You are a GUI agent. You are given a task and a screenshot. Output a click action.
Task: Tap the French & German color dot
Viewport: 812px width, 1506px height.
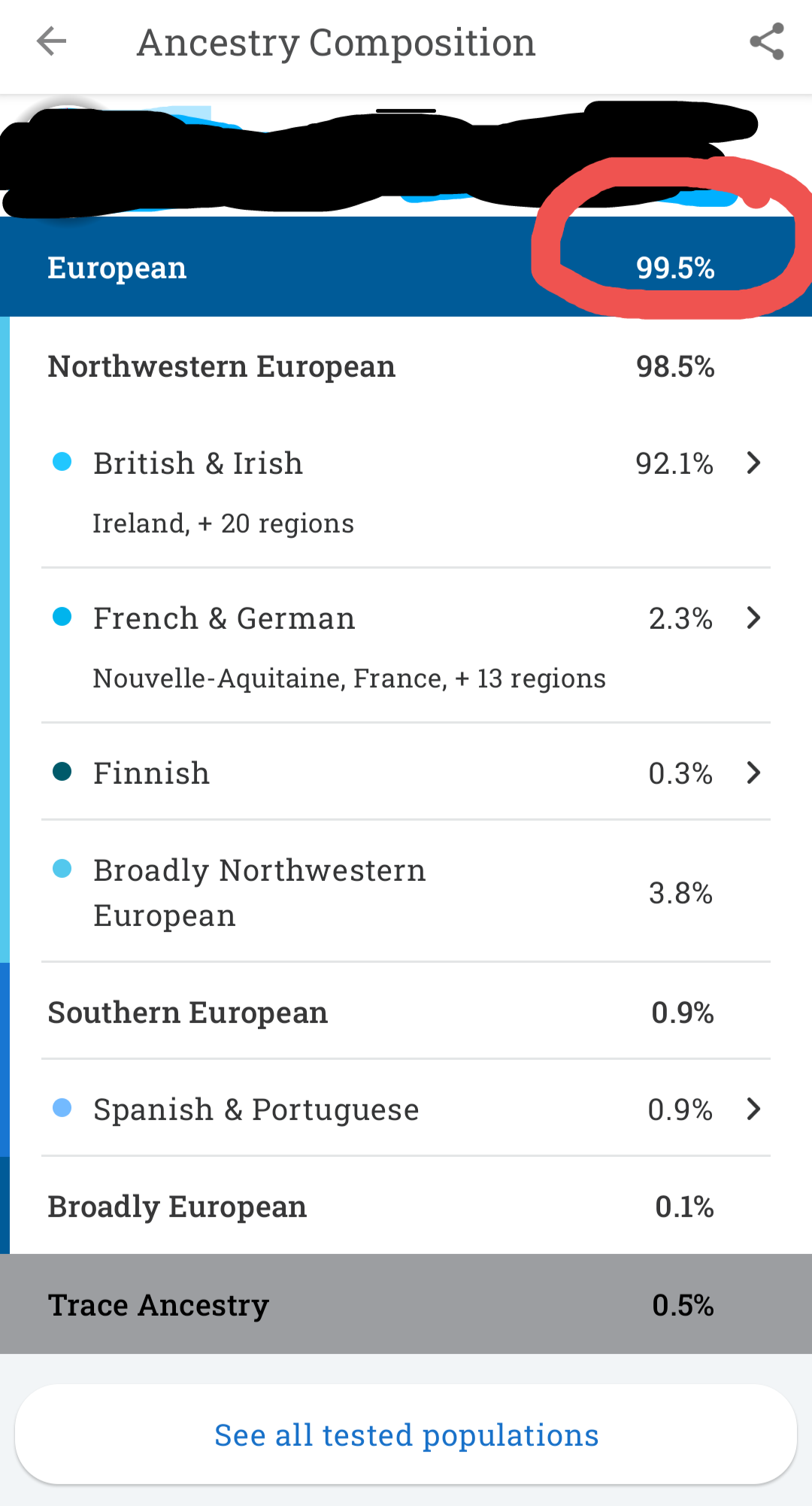point(62,617)
